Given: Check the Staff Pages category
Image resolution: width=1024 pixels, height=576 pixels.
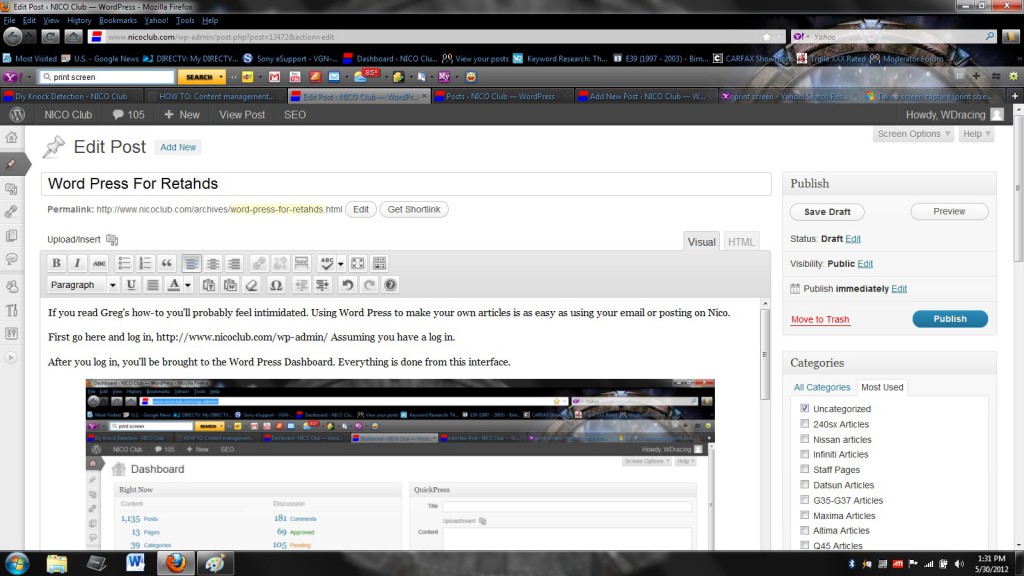Looking at the screenshot, I should (805, 470).
